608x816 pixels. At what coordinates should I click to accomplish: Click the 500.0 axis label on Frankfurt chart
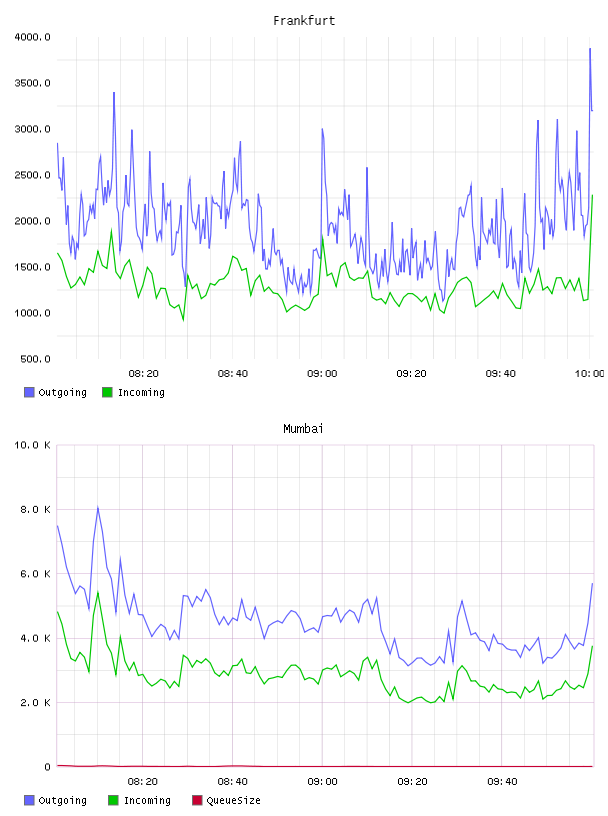35,359
